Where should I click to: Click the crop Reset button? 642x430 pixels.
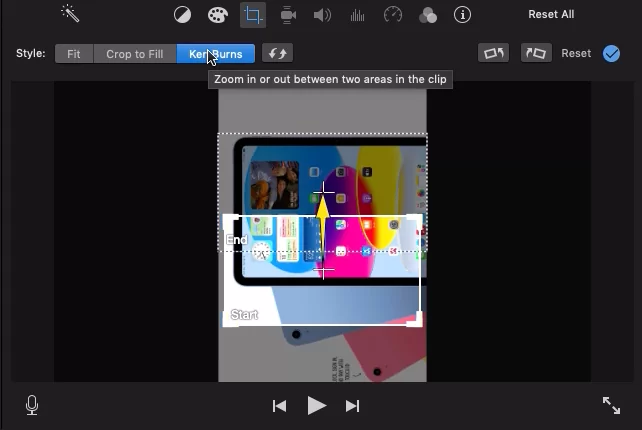576,53
